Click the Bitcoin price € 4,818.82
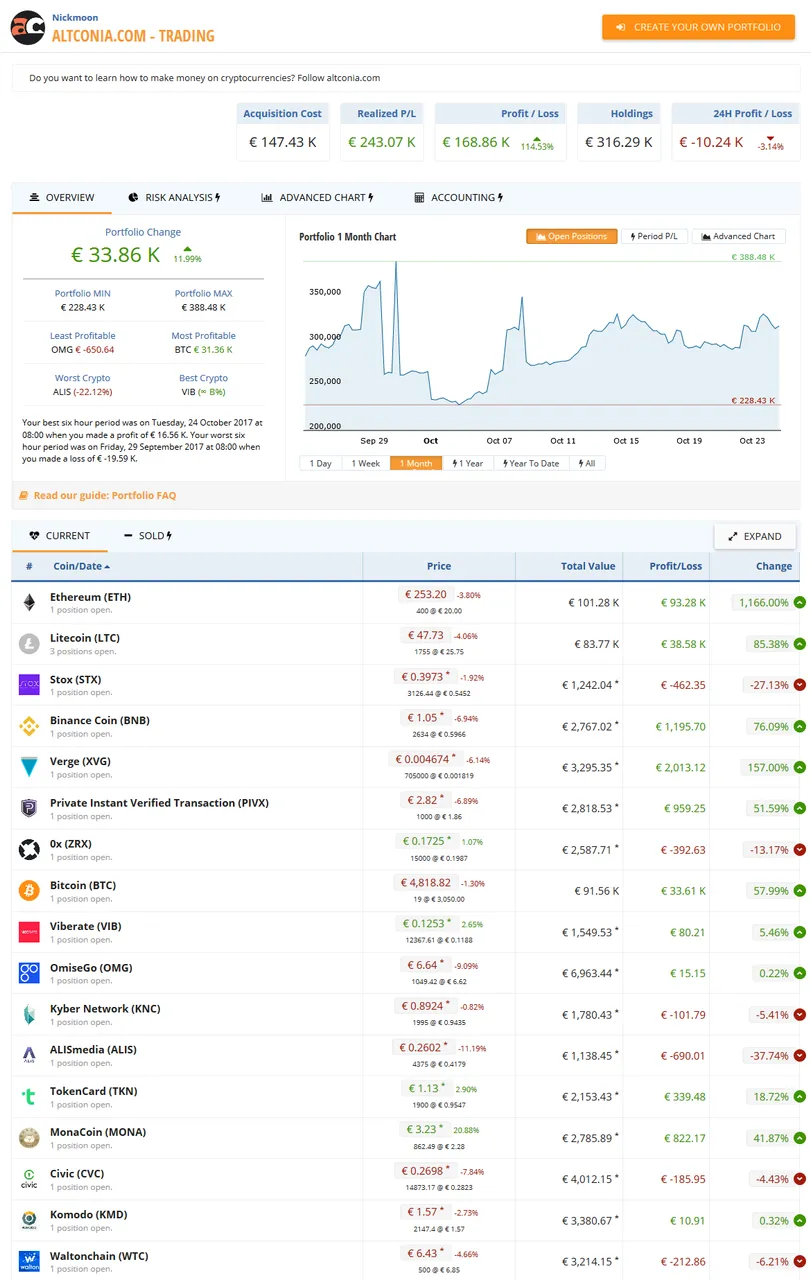This screenshot has width=811, height=1280. (x=426, y=883)
